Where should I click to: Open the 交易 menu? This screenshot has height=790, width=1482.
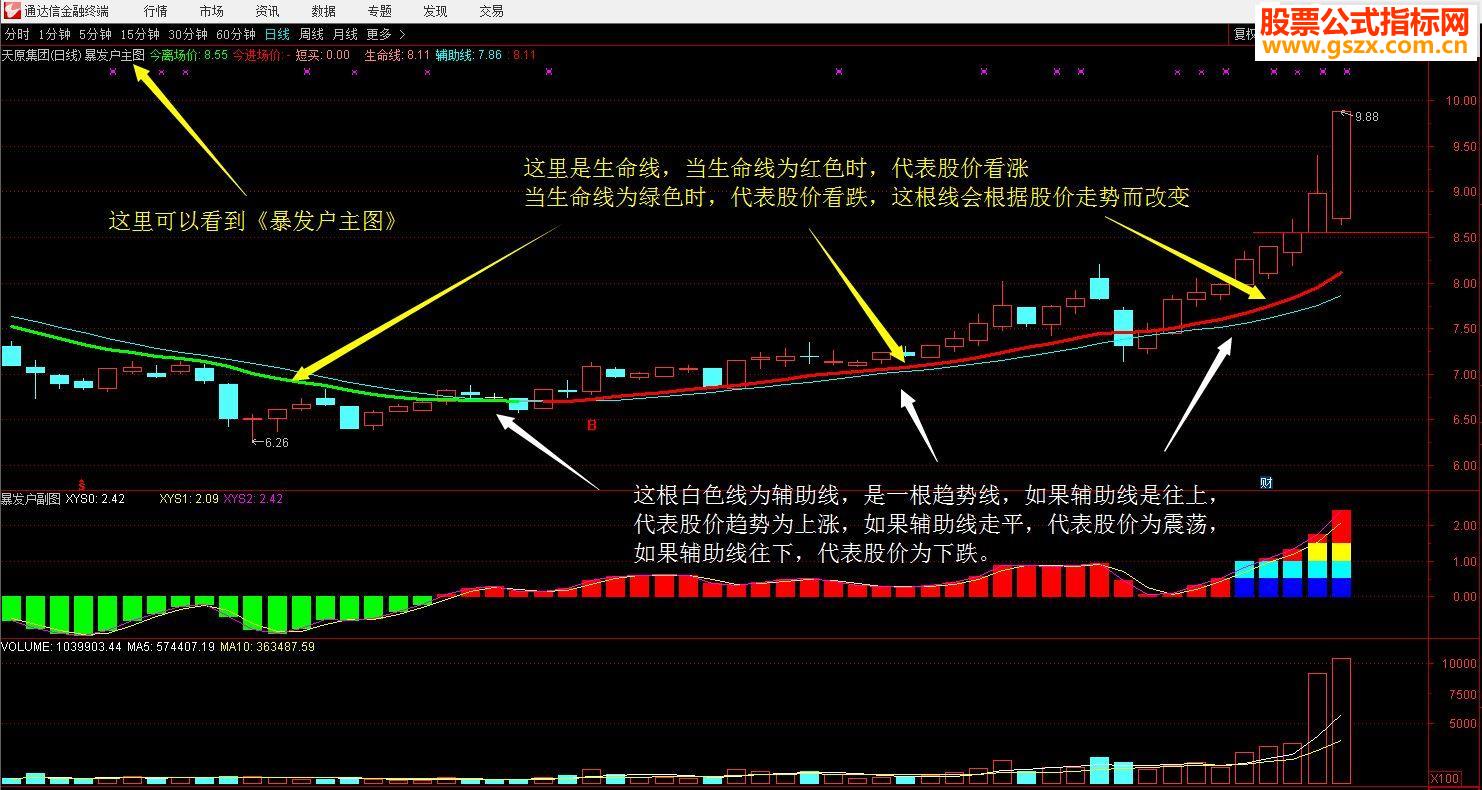coord(491,11)
